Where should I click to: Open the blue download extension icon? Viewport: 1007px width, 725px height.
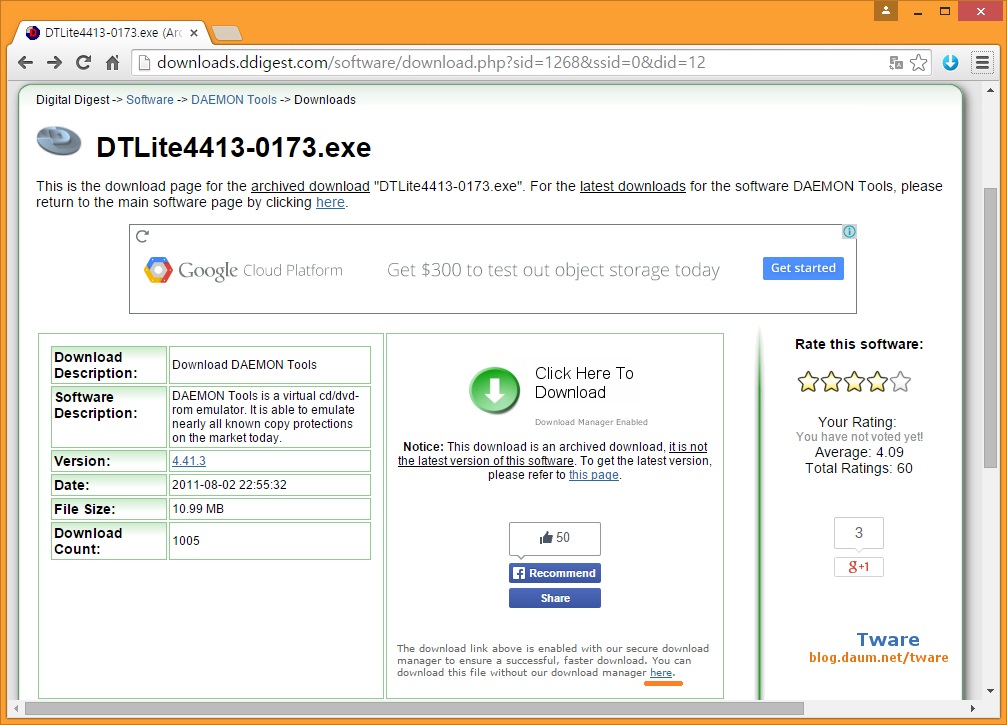(950, 62)
